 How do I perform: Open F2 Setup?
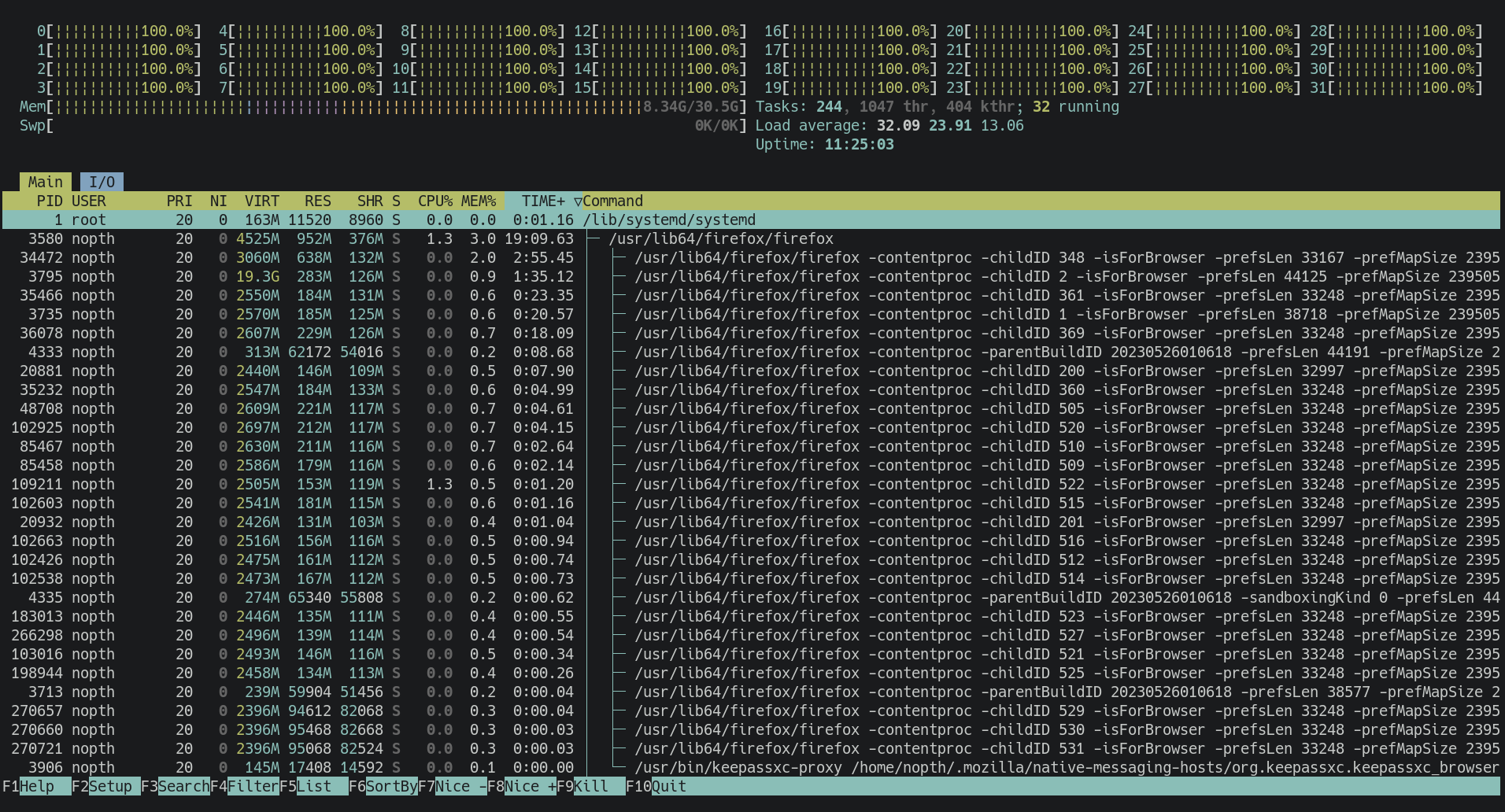click(x=105, y=786)
